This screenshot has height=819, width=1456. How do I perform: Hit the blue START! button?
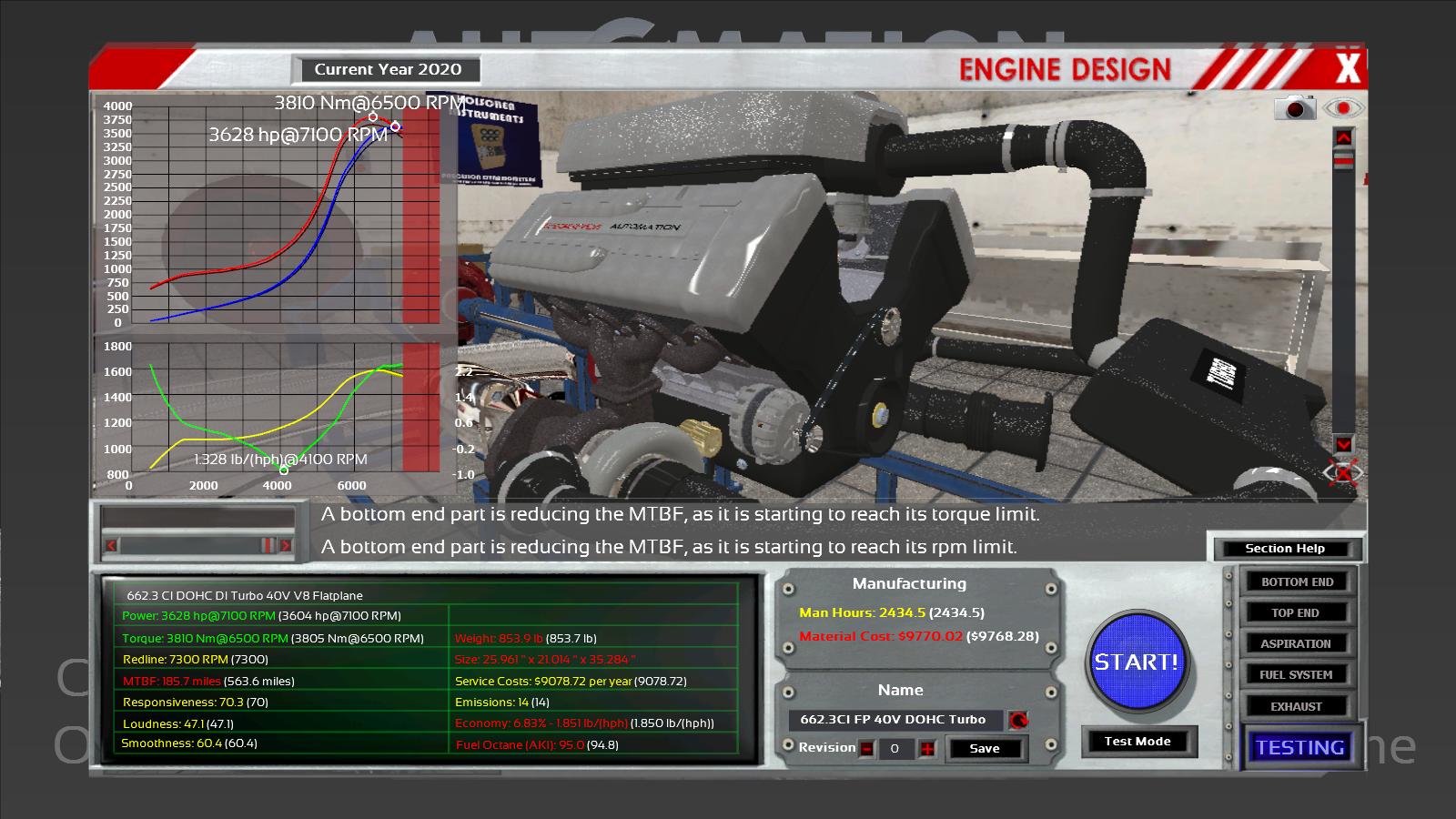pos(1136,662)
